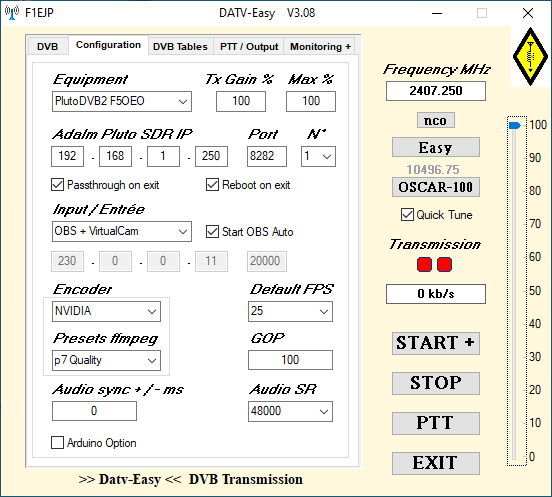
Task: Click the left red Transmission indicator
Action: (424, 264)
